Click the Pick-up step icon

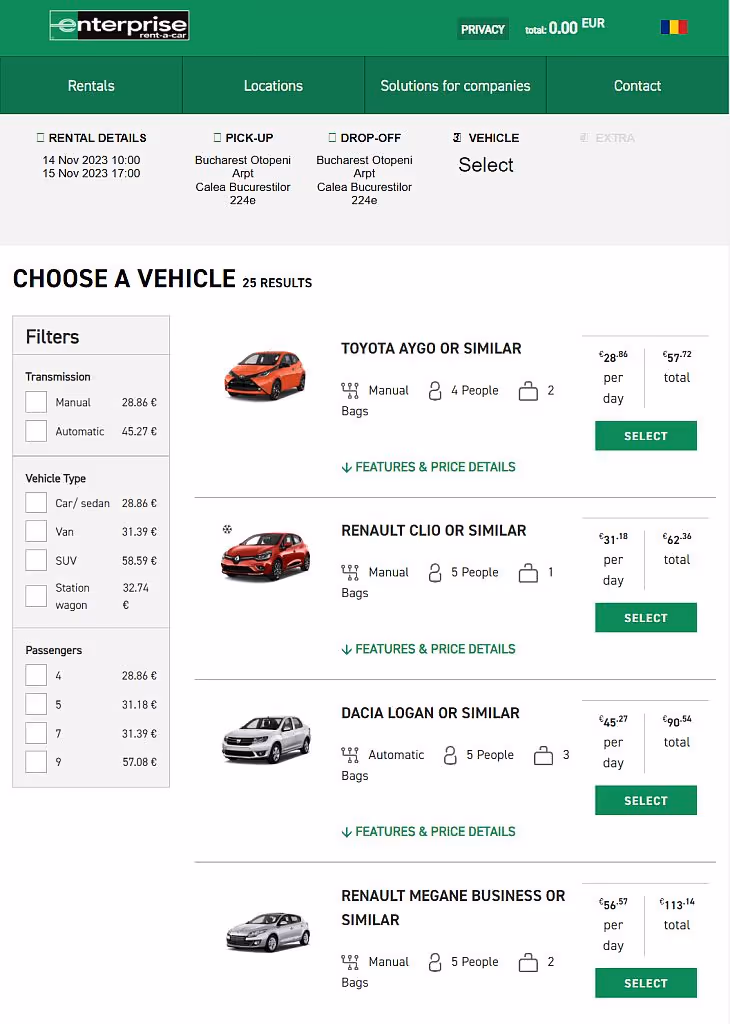coord(217,138)
